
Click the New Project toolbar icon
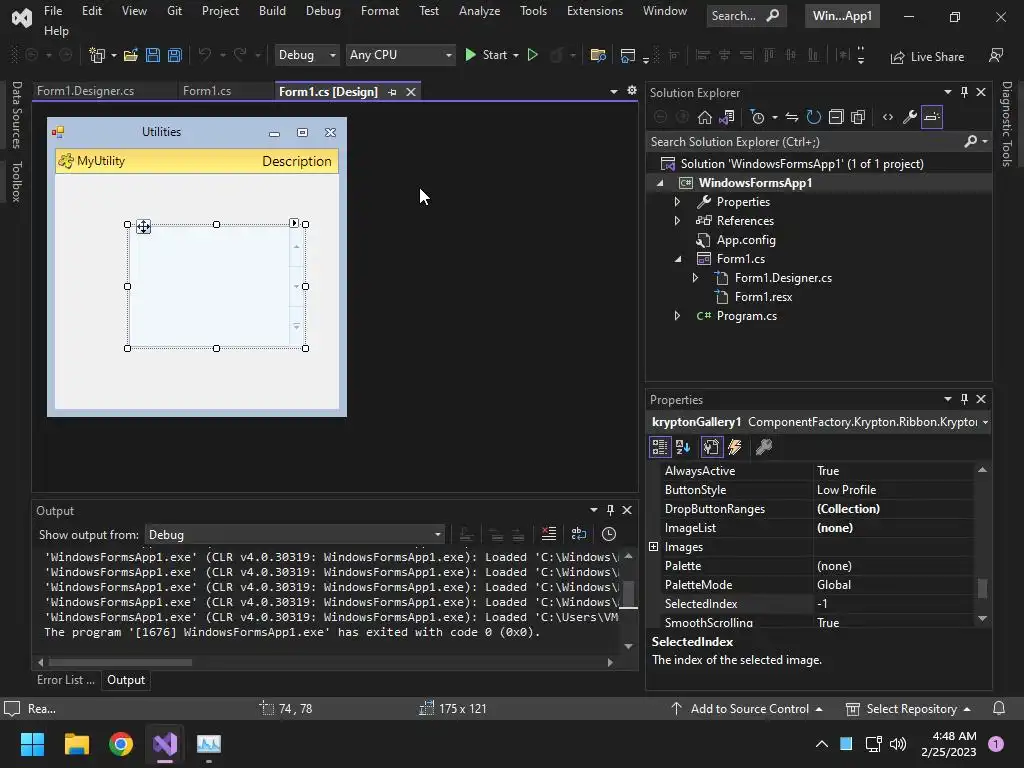[x=97, y=56]
